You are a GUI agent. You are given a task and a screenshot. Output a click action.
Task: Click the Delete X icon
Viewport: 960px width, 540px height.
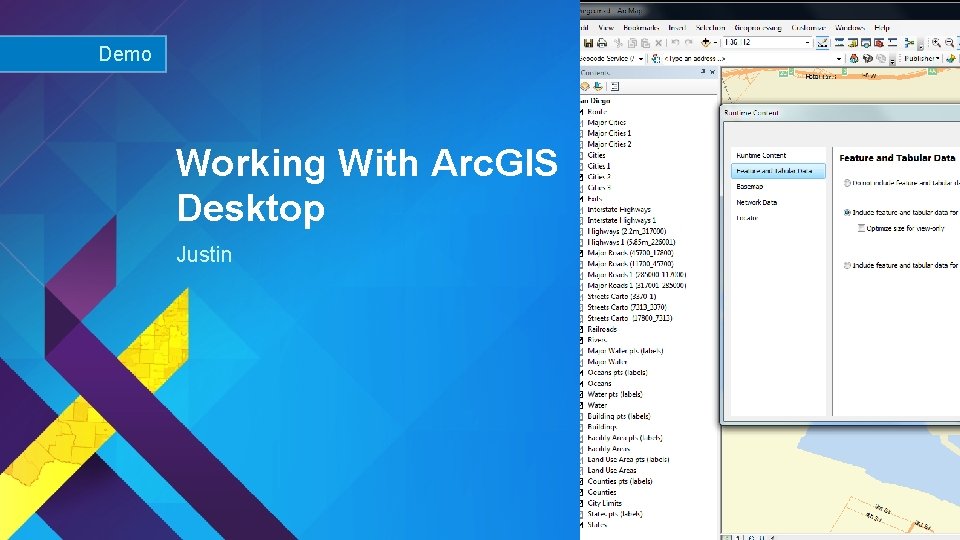pos(659,43)
